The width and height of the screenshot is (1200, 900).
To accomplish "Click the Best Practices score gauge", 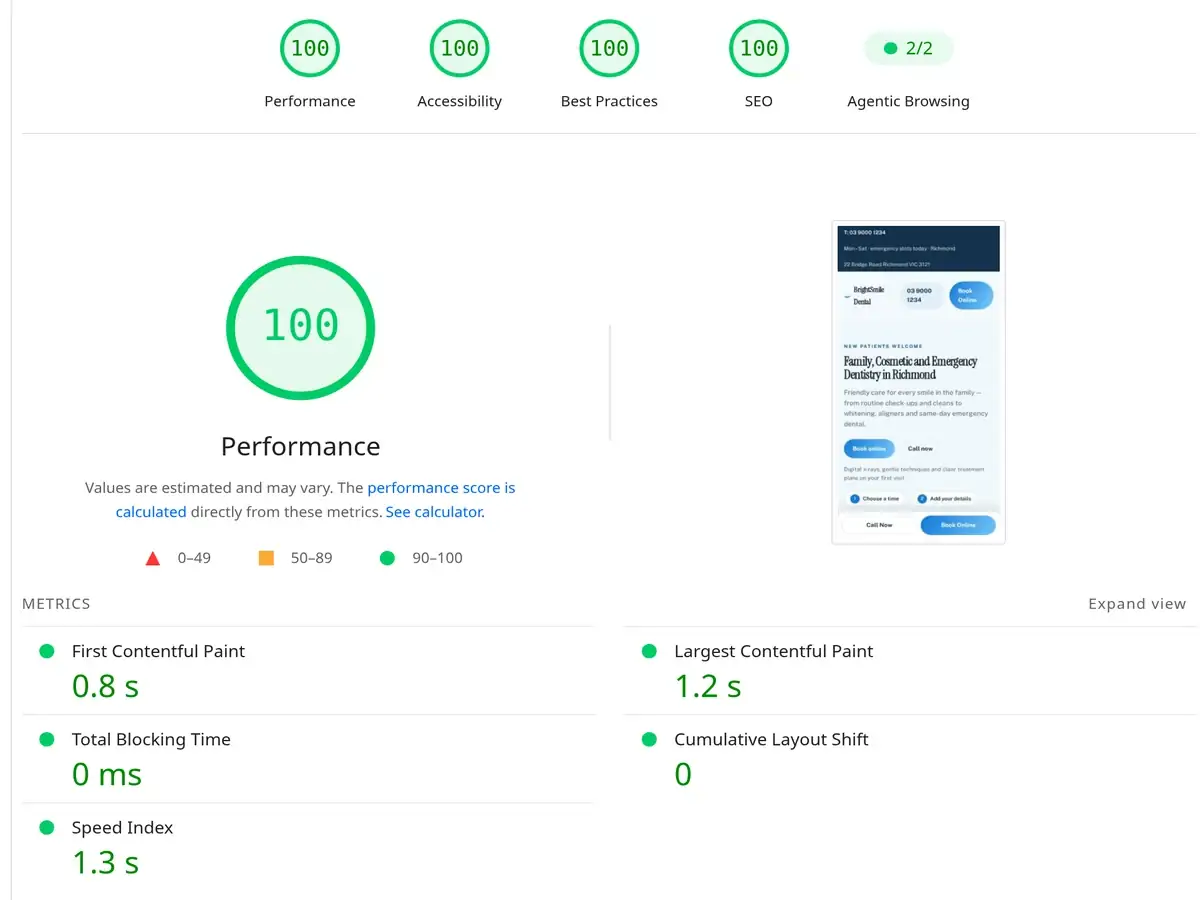I will click(x=609, y=48).
